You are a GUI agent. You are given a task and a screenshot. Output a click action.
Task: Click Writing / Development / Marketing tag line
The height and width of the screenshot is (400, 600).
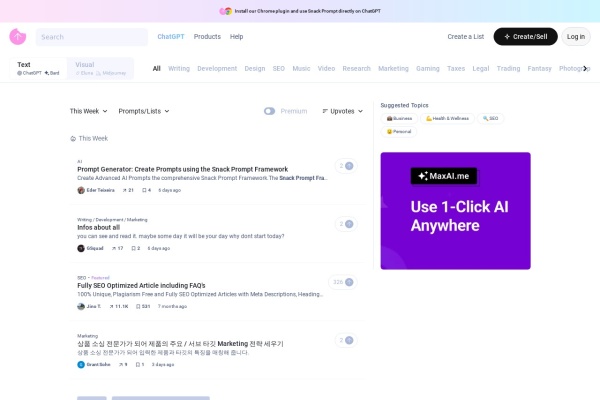(x=112, y=220)
